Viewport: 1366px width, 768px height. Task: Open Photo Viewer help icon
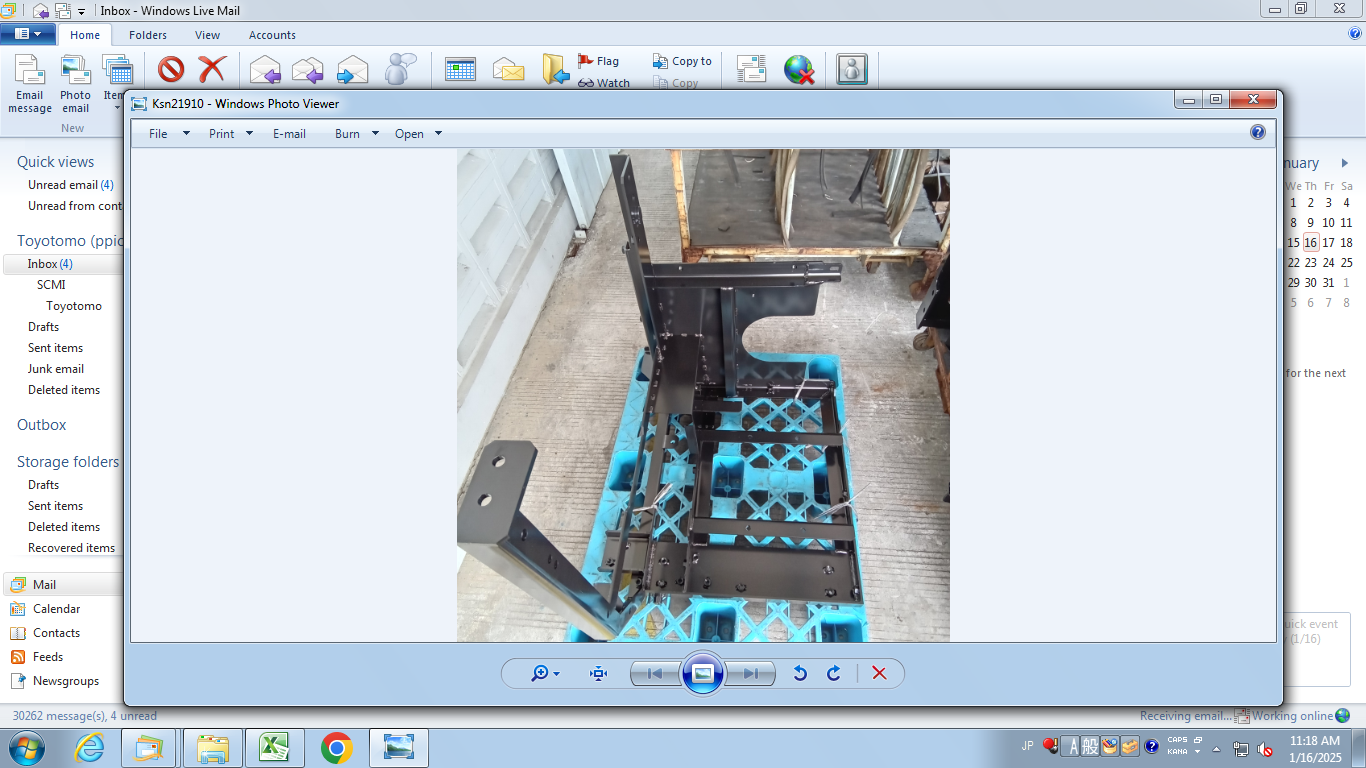coord(1258,132)
